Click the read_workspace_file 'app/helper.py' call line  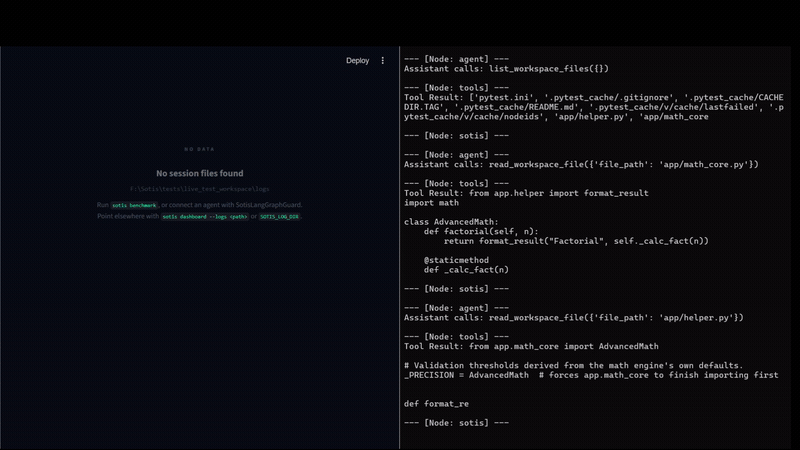[x=573, y=318]
